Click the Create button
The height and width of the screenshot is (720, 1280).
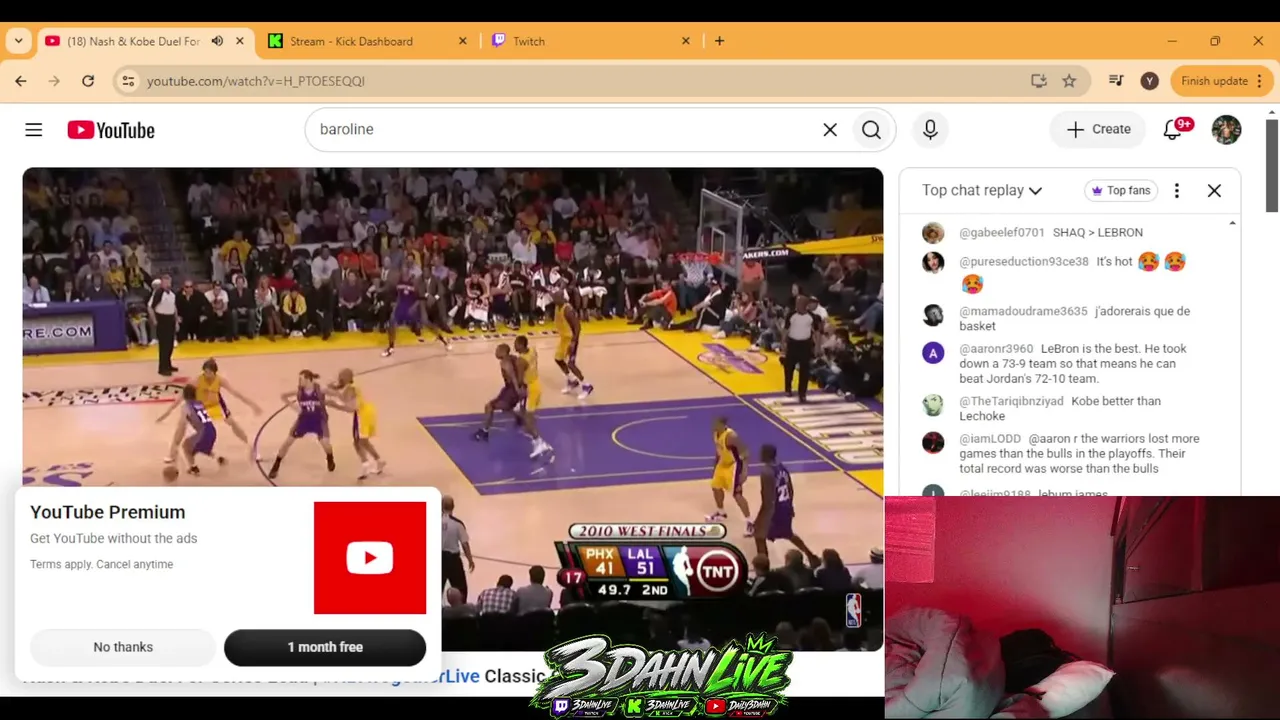pyautogui.click(x=1098, y=130)
